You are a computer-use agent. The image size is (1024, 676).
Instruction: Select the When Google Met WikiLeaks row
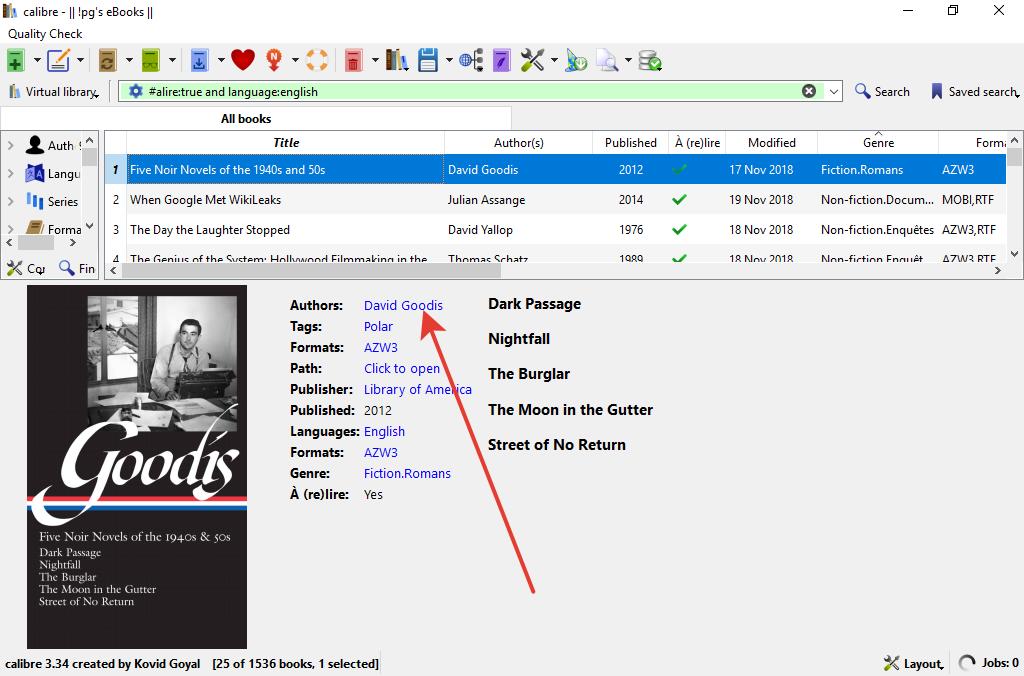click(555, 200)
